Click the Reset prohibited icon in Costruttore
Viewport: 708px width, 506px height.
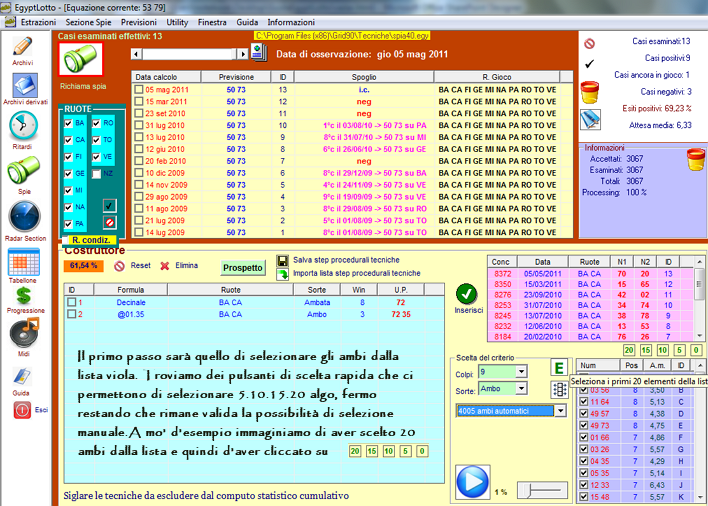(119, 266)
